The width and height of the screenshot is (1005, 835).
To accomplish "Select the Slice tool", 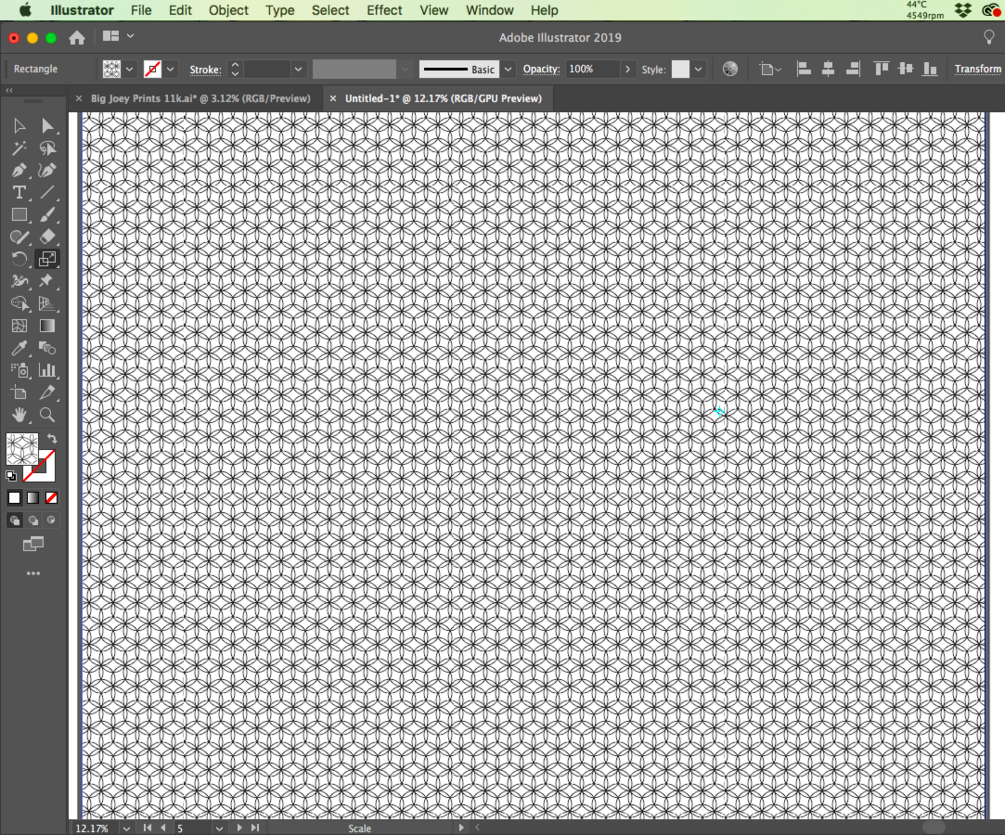I will click(x=47, y=392).
